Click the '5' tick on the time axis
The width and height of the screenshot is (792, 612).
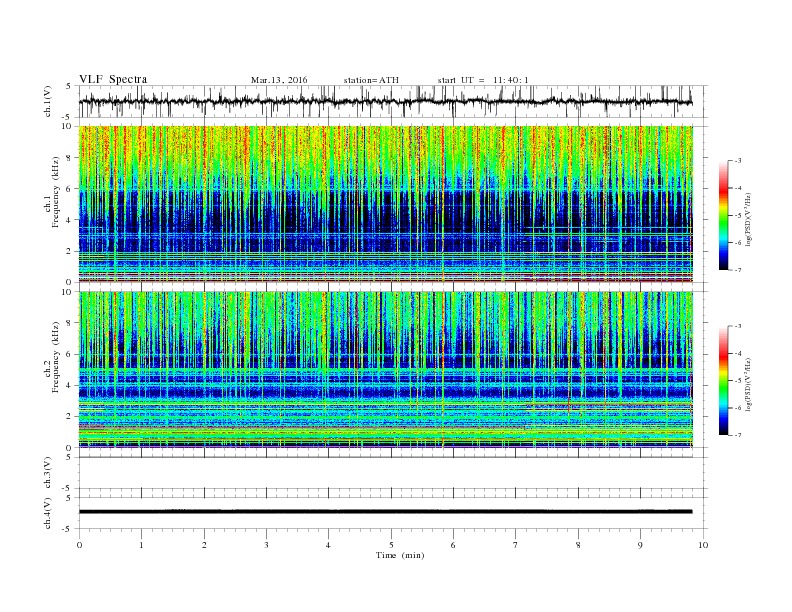point(391,545)
